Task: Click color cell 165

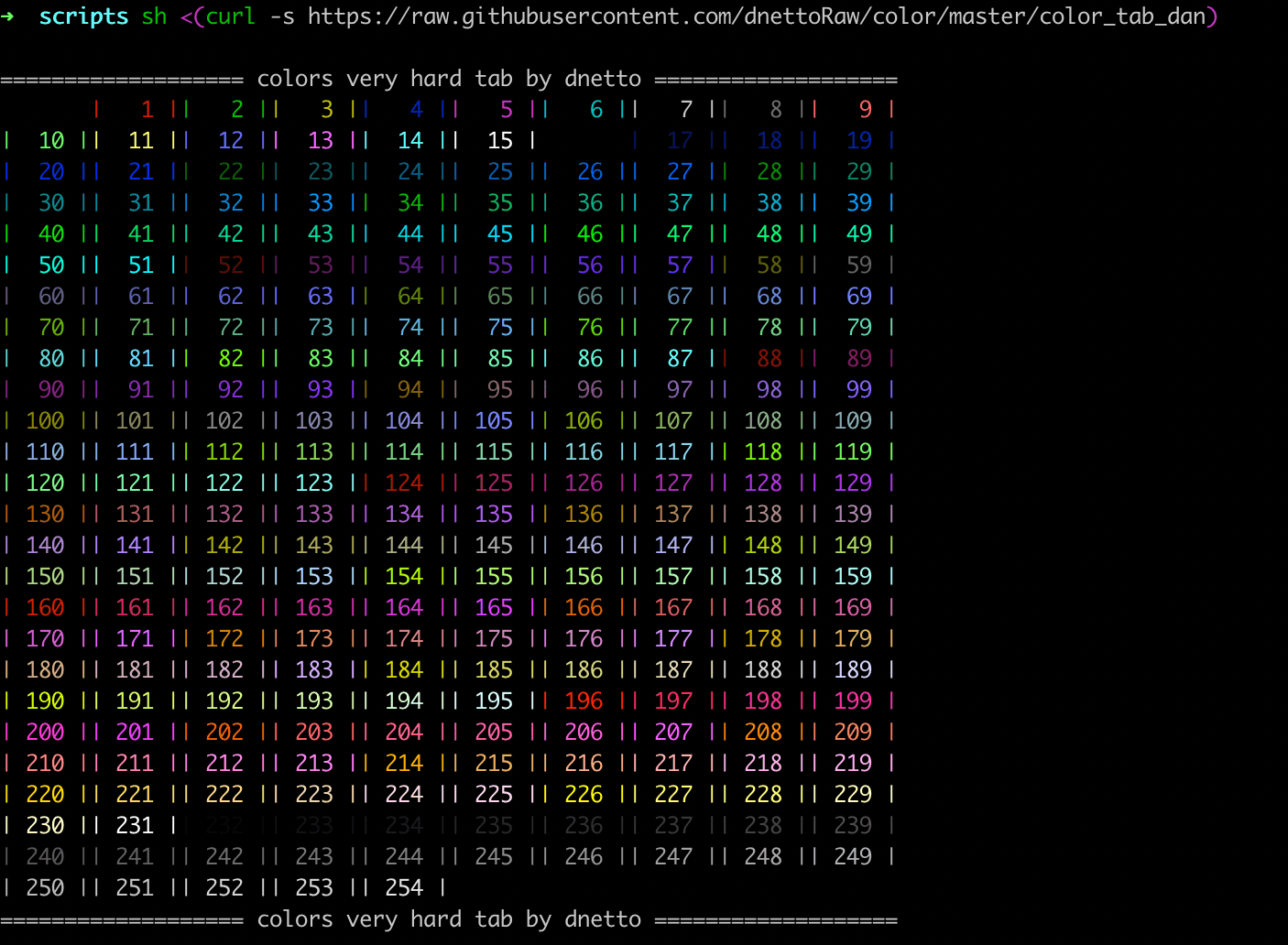Action: pyautogui.click(x=494, y=608)
